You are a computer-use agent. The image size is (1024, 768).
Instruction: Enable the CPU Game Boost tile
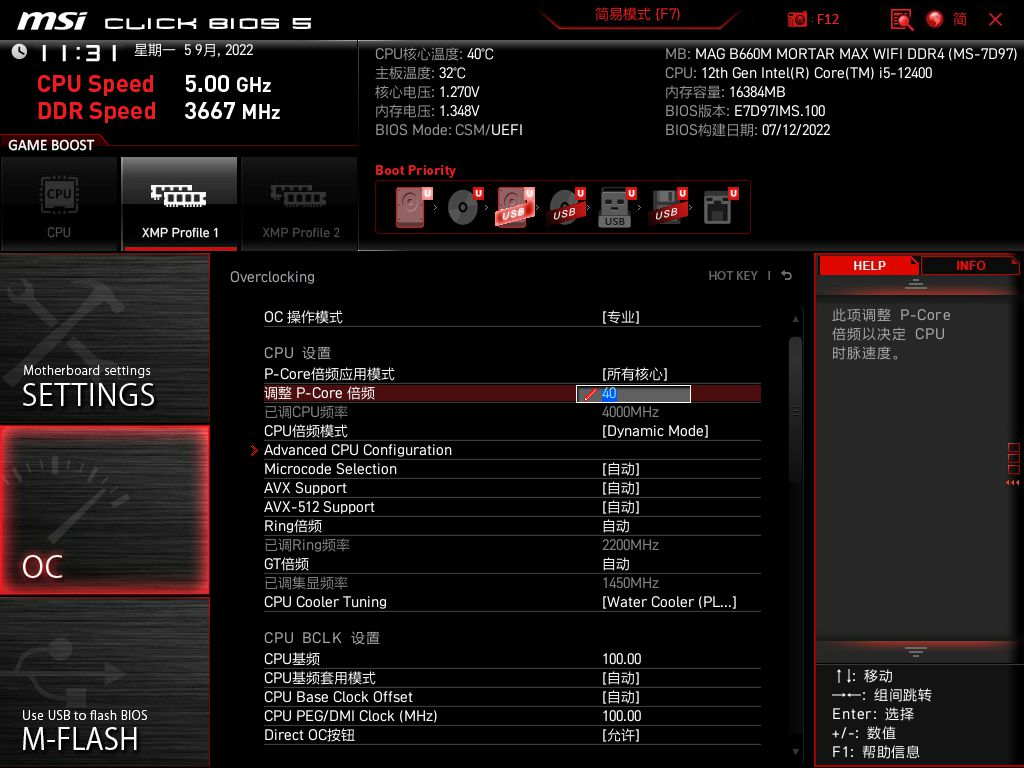pos(59,204)
